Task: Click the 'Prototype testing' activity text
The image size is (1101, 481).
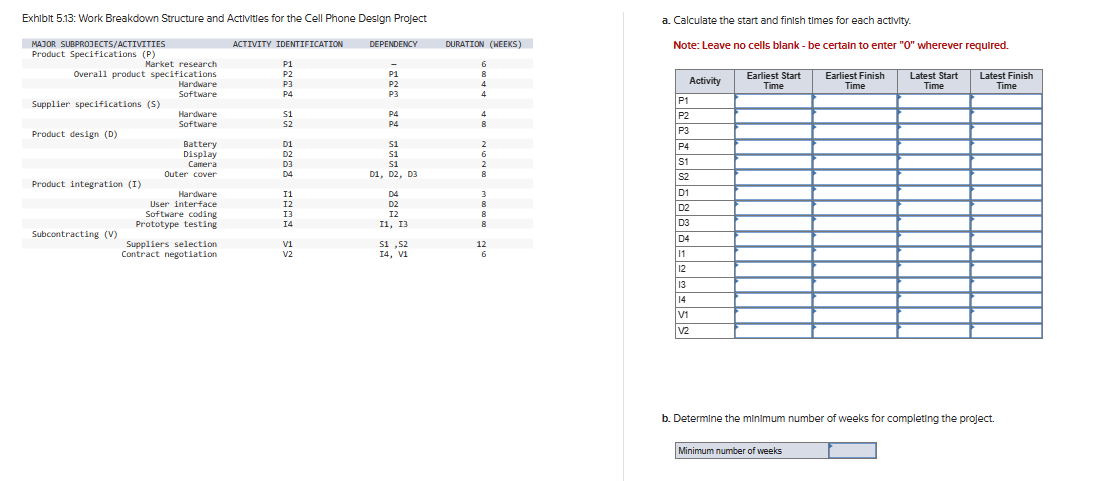Action: 176,224
